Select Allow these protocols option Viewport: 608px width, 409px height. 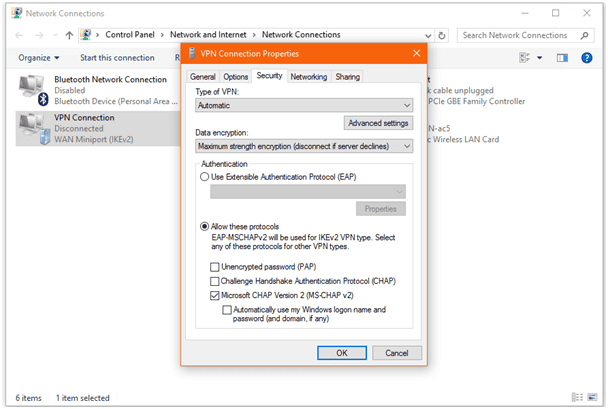[x=204, y=226]
